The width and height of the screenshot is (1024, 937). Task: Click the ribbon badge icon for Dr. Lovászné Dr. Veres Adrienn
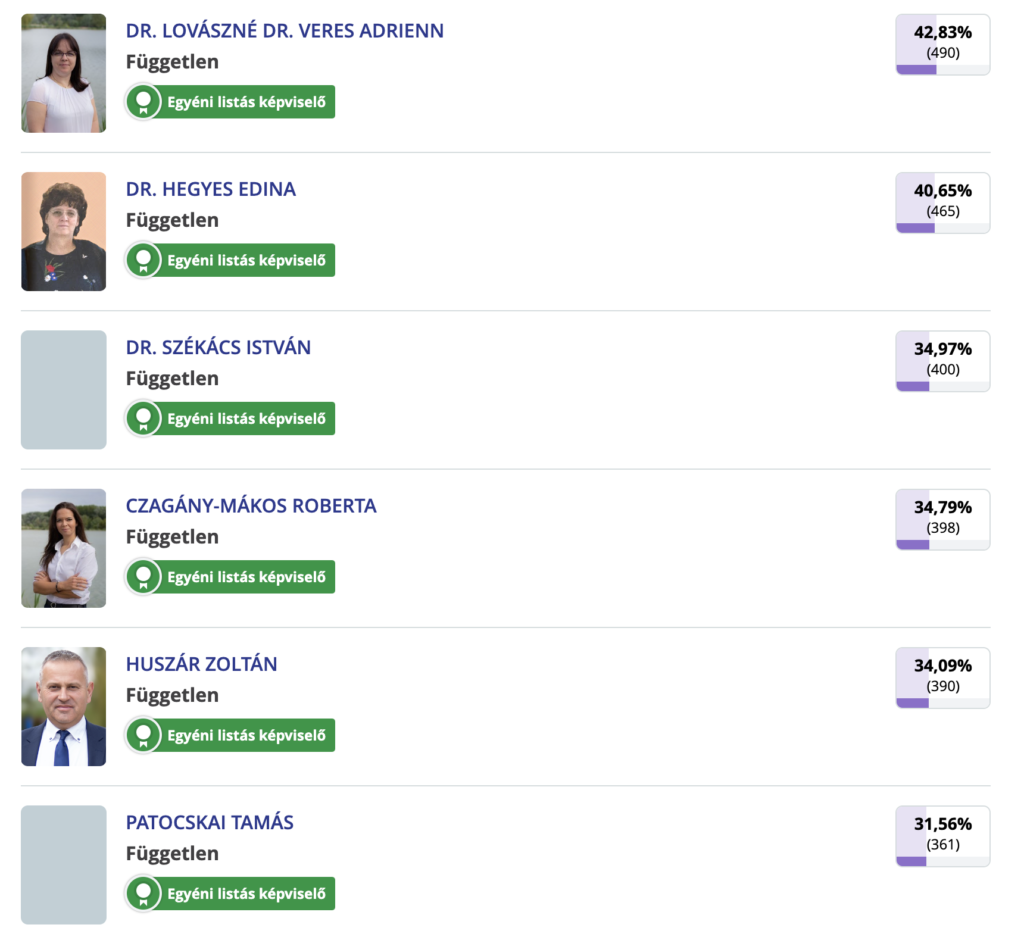[144, 102]
